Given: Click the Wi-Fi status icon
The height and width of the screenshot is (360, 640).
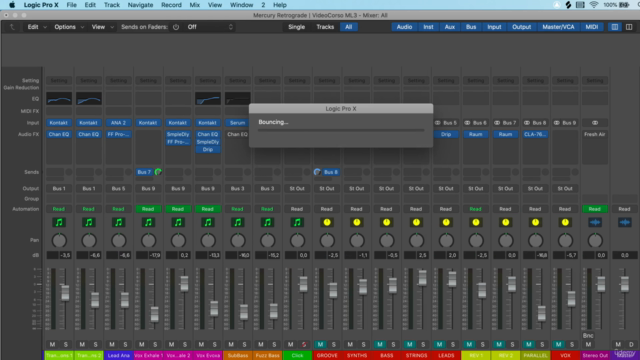Looking at the screenshot, I should [x=594, y=5].
